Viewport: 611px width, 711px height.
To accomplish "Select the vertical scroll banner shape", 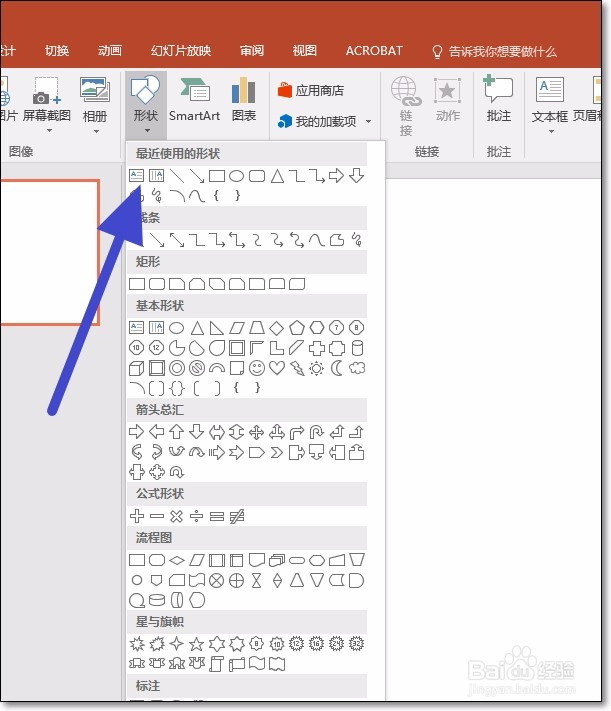I will 216,664.
